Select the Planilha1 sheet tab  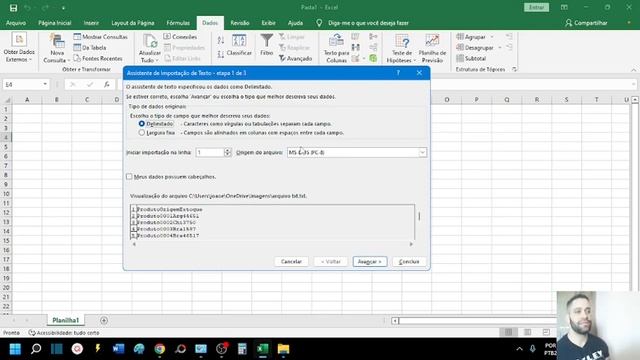tap(65, 320)
